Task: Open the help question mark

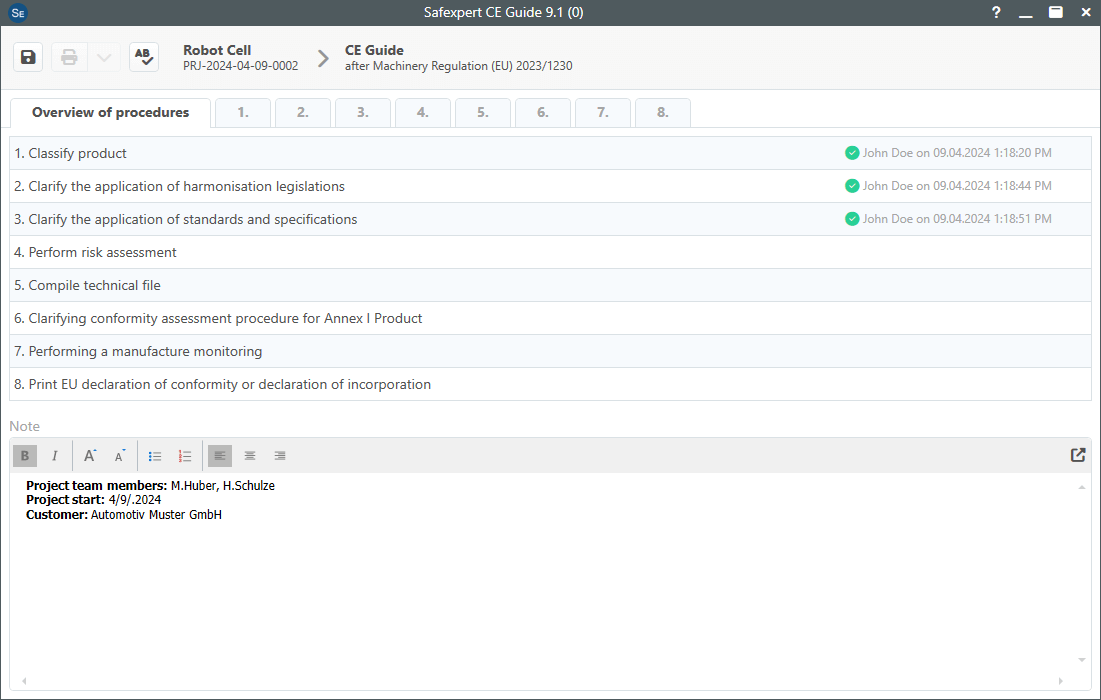Action: pyautogui.click(x=996, y=12)
